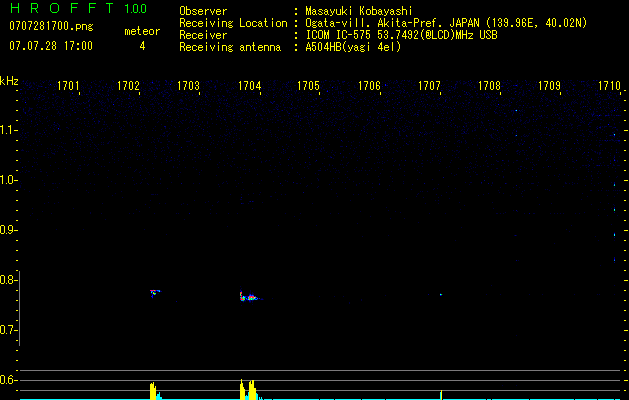This screenshot has width=629, height=400.
Task: Click the receiver ICOM IC-575 frequency text
Action: point(401,35)
